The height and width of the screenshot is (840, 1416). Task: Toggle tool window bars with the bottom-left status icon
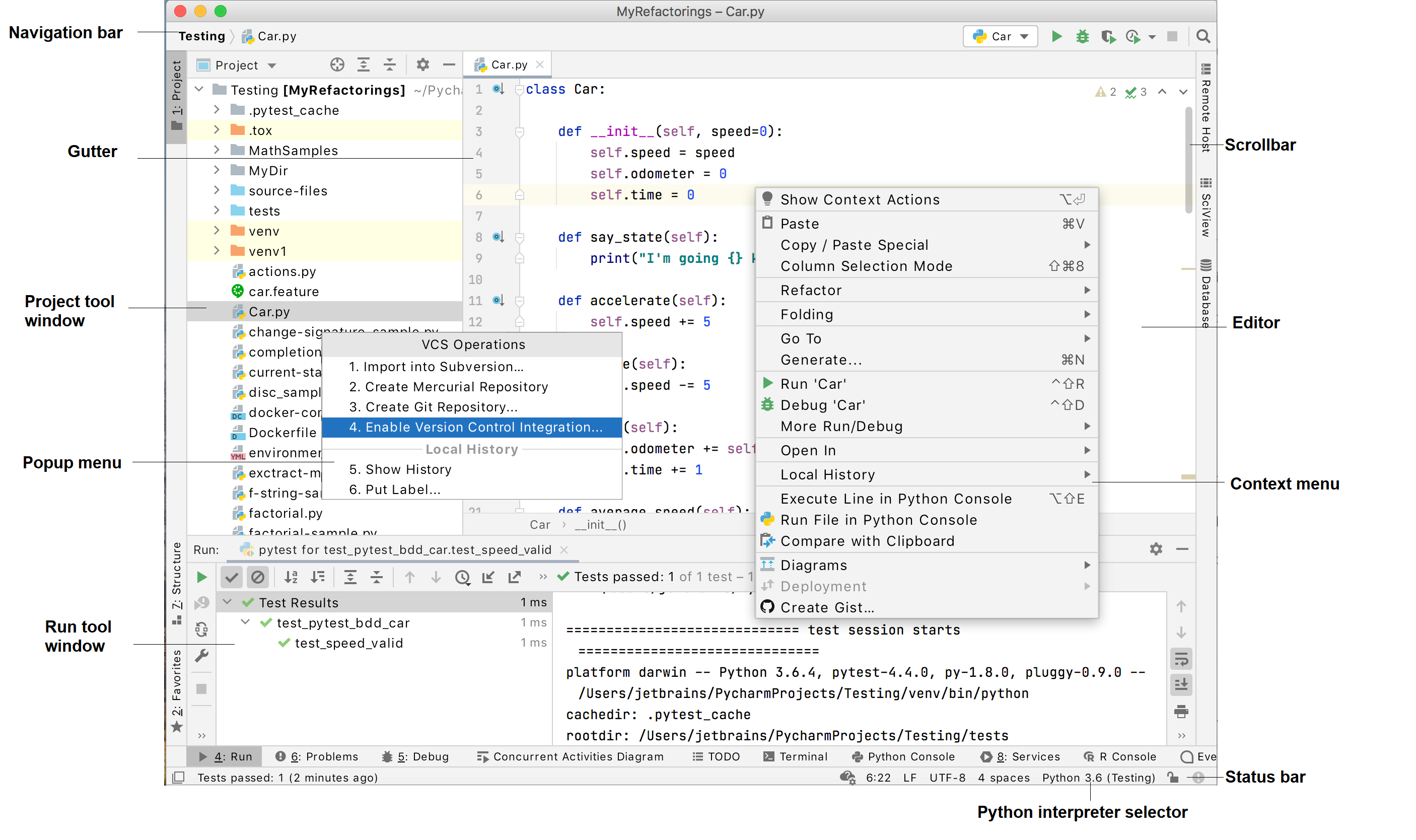click(178, 777)
